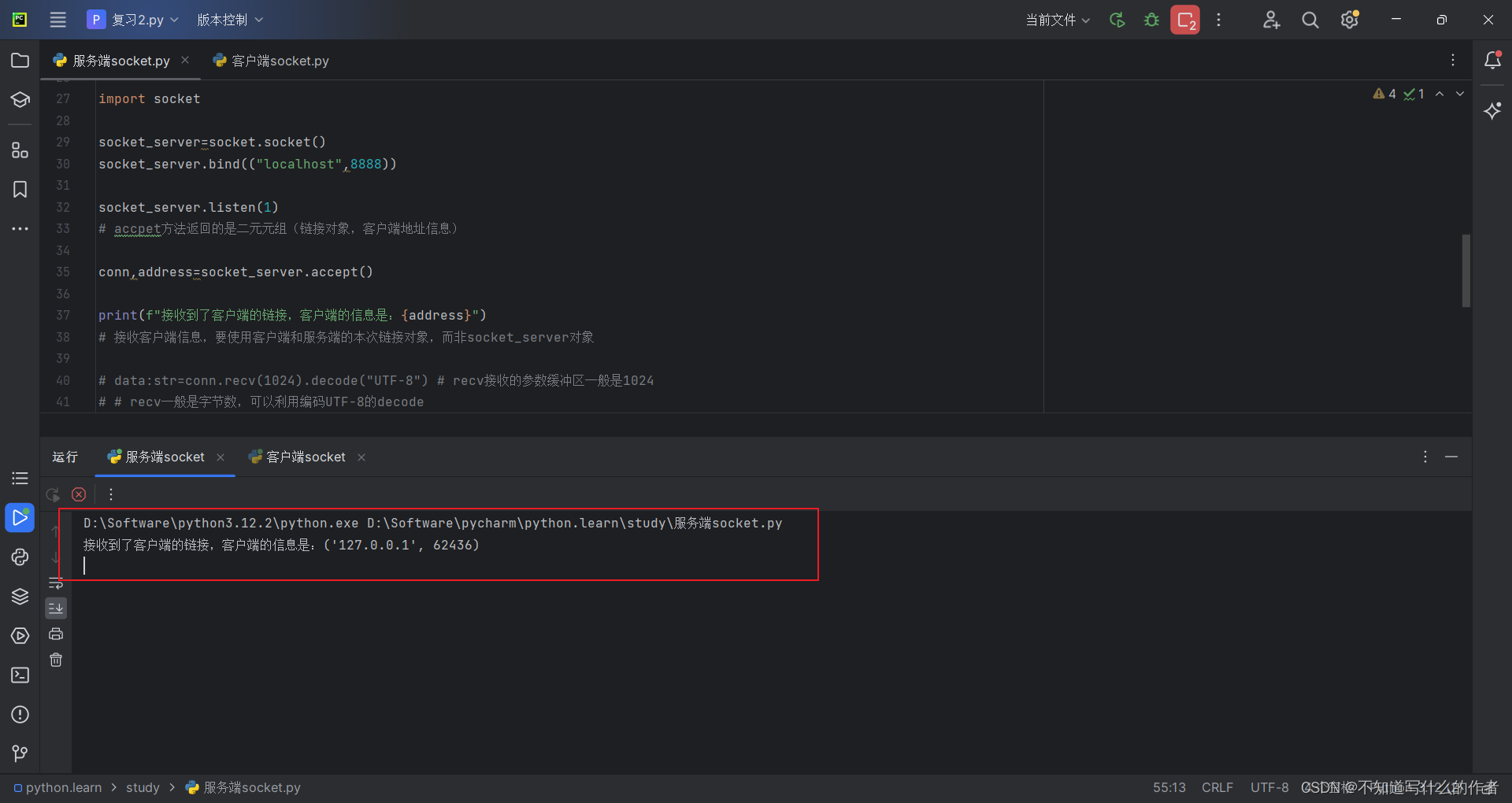
Task: Open More Actions menu in top toolbar
Action: [x=1218, y=20]
